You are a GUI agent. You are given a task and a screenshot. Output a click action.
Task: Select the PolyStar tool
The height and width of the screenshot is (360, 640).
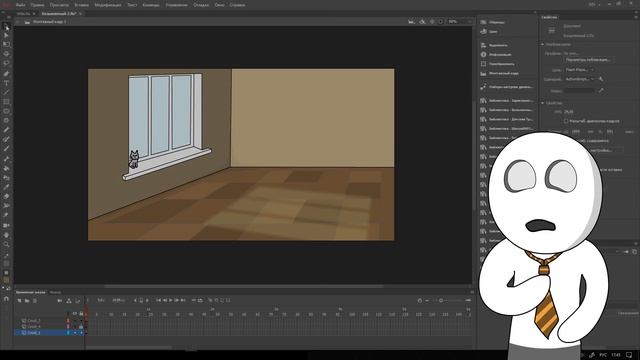coord(6,120)
